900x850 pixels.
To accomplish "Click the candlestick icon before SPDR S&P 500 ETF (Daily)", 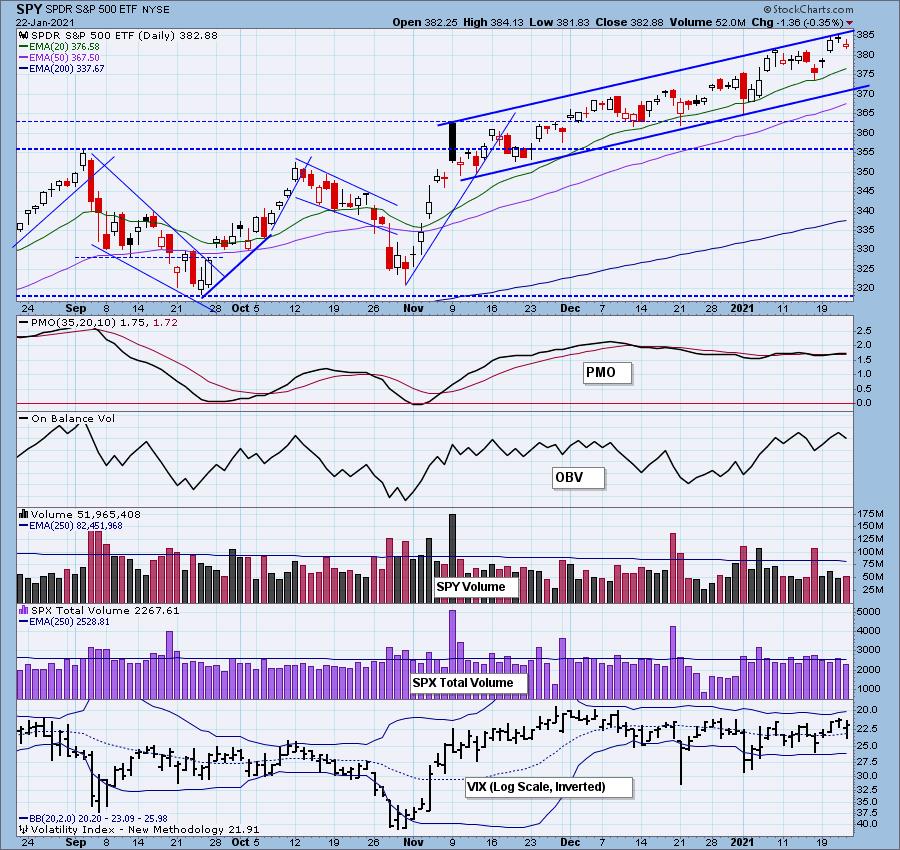I will click(x=25, y=36).
